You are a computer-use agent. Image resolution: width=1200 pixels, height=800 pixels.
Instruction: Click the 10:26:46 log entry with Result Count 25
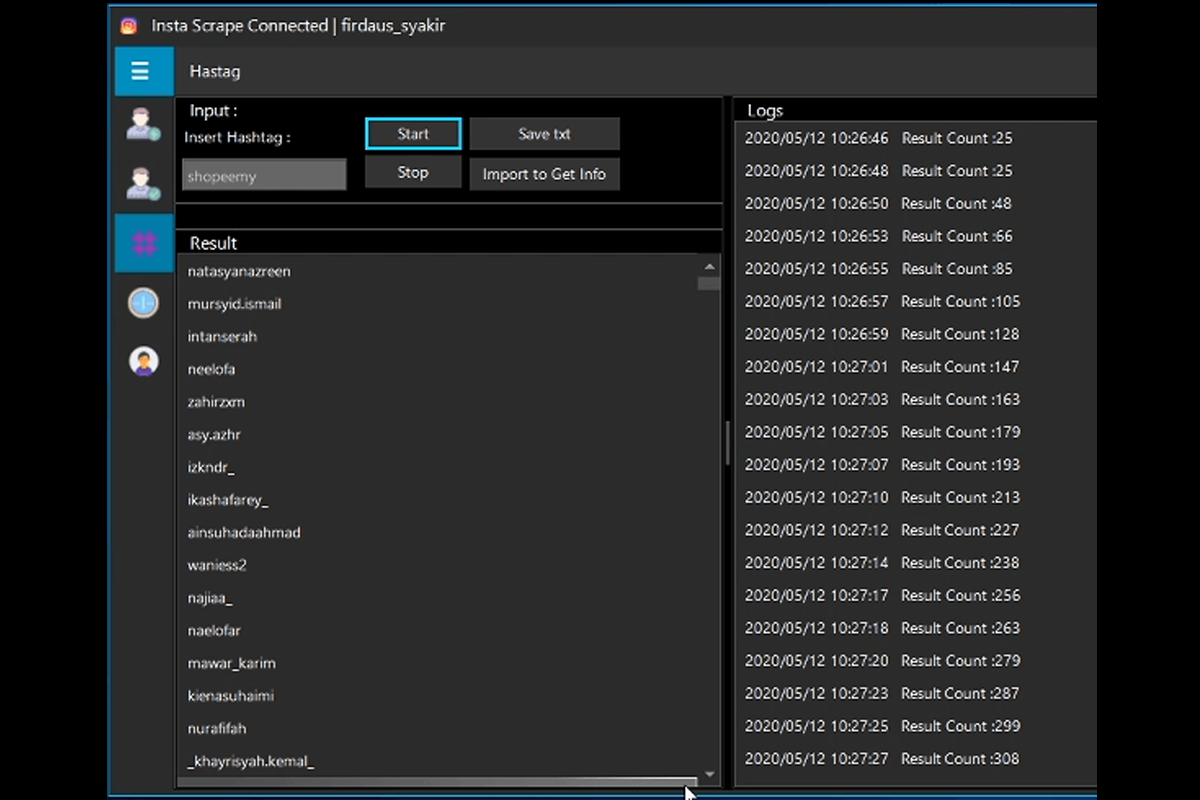879,138
